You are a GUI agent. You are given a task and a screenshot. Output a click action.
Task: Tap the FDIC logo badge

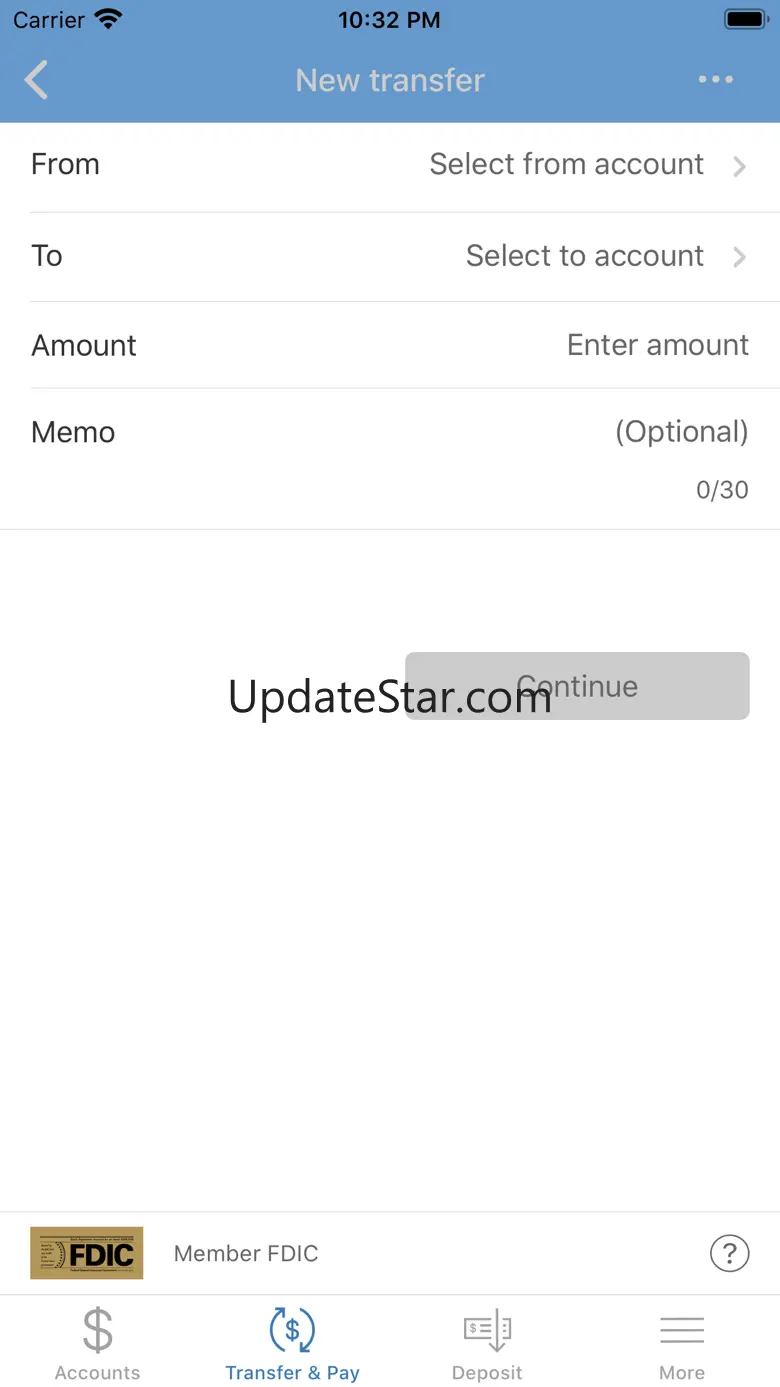tap(86, 1253)
